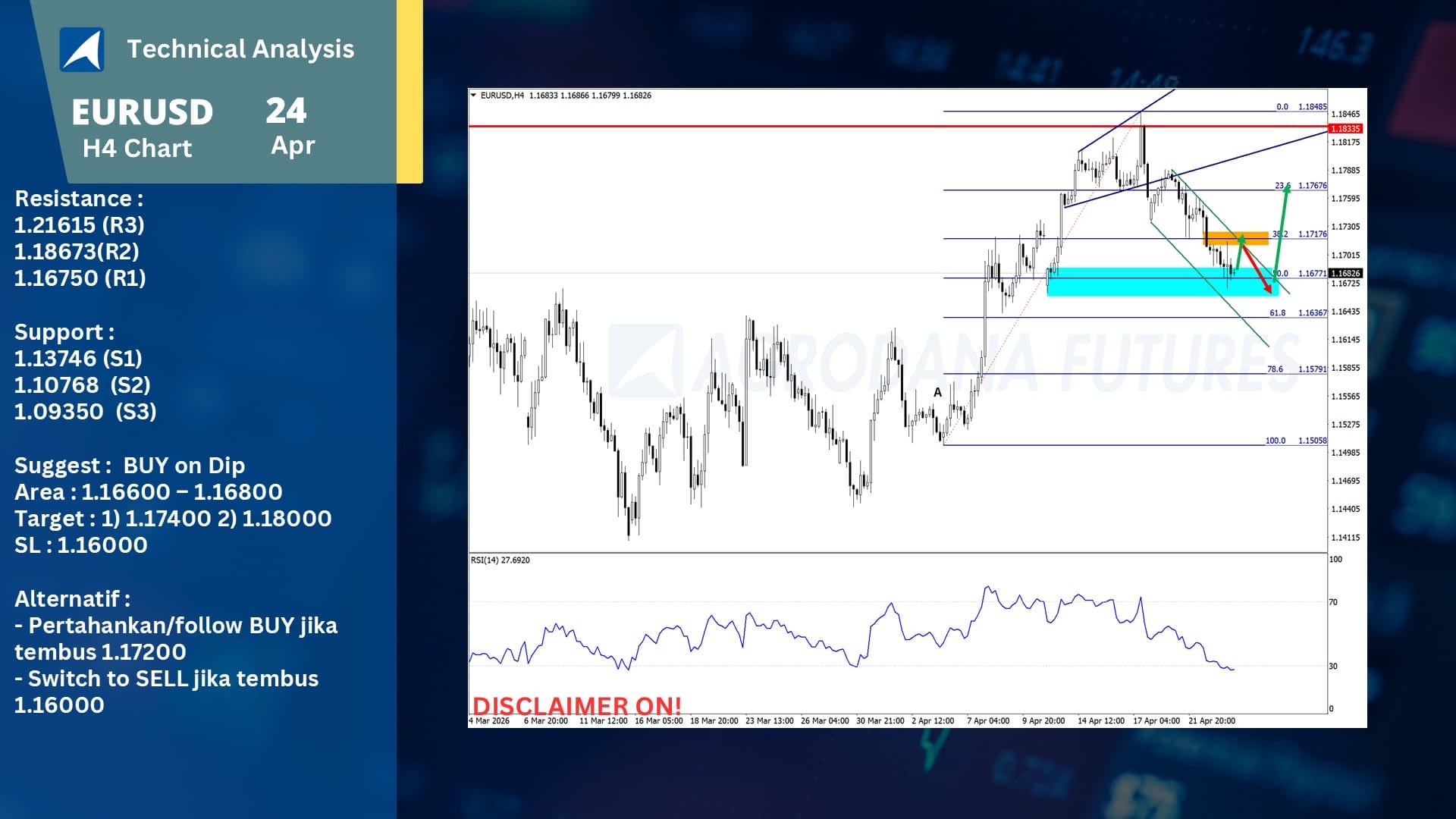Click the 100.0 Fibonacci level 1.15058 label
1456x819 pixels.
[1296, 441]
